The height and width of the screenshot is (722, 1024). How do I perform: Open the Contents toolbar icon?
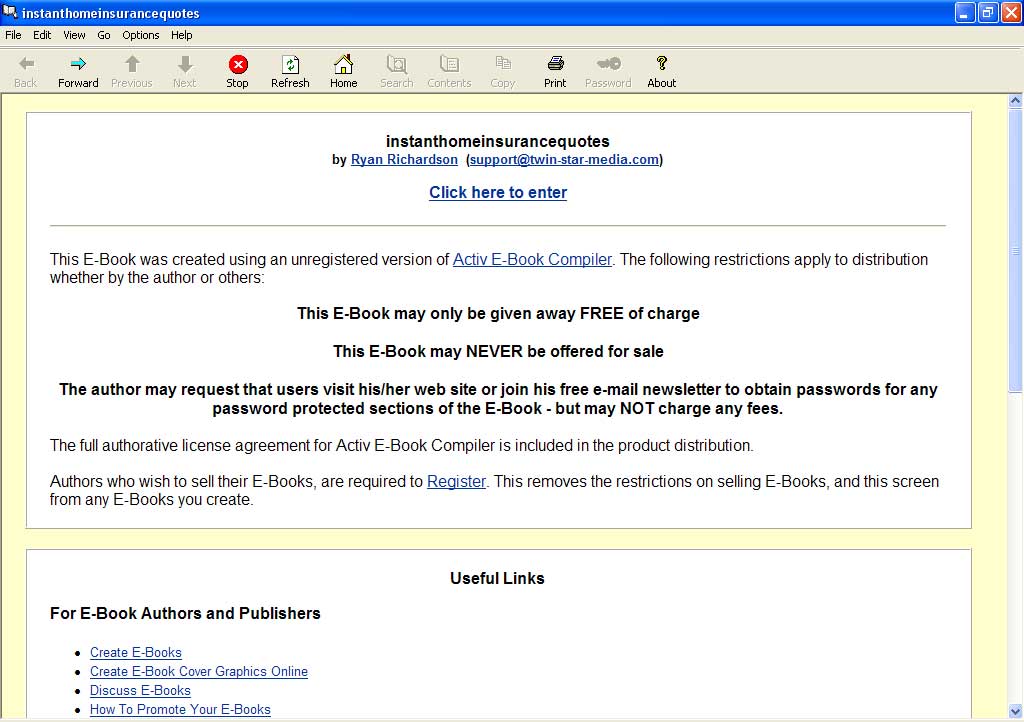[x=449, y=64]
